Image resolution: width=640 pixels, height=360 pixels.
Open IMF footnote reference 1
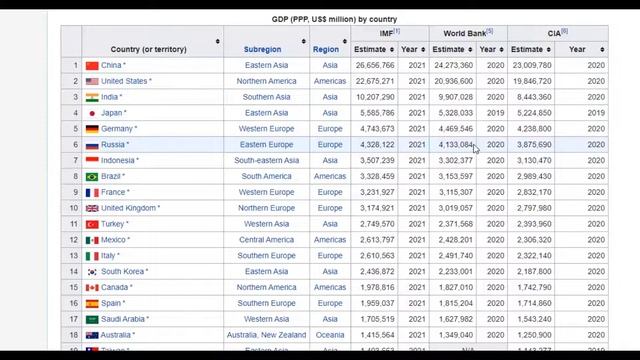coord(396,31)
